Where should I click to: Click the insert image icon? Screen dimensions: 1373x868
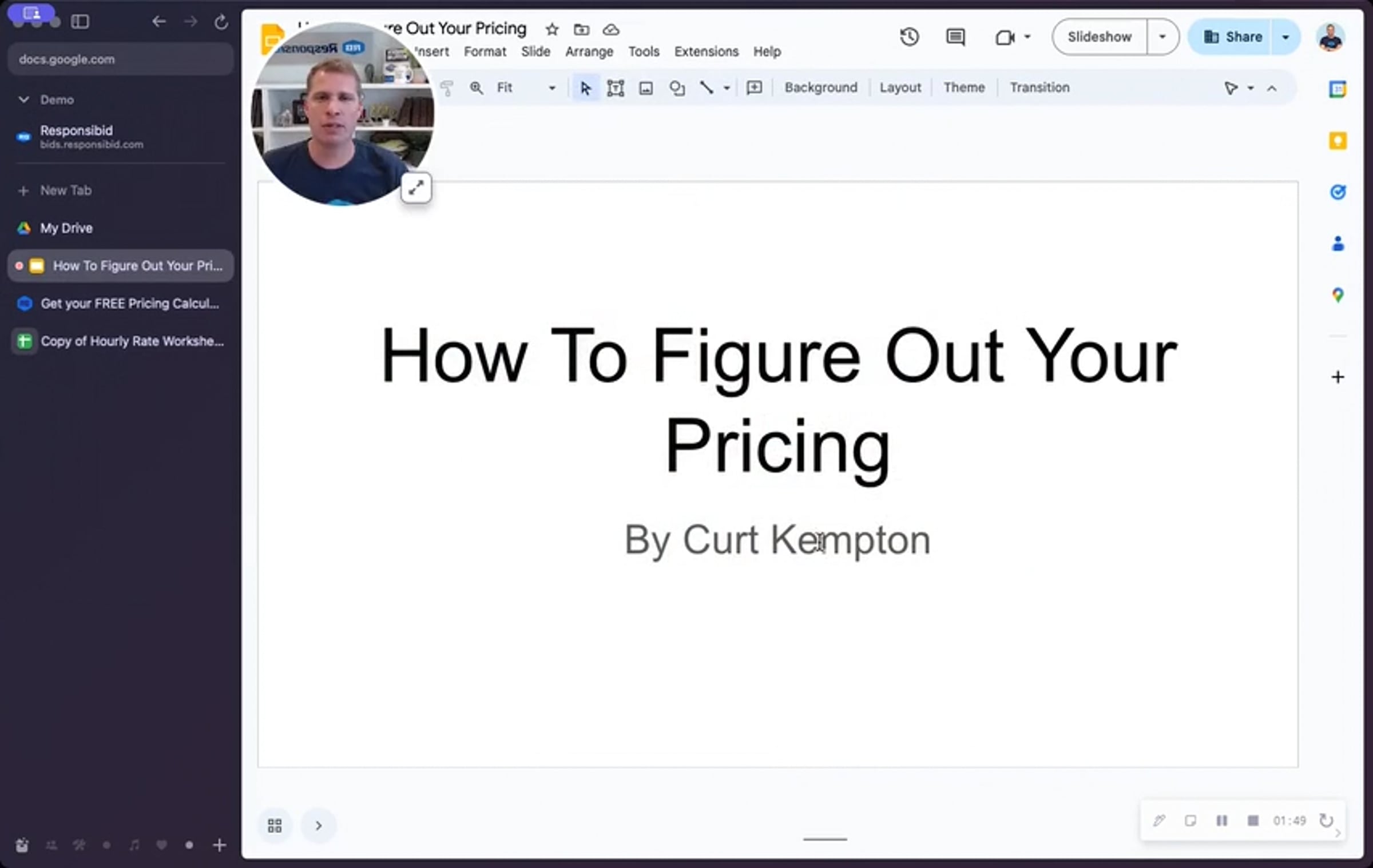coord(646,88)
